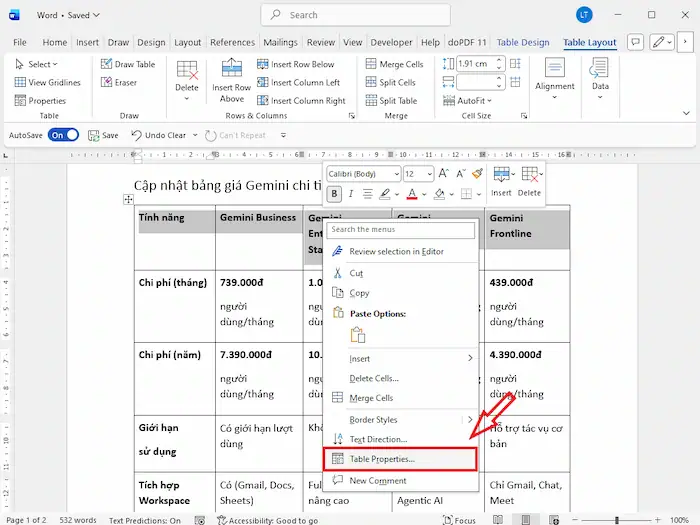Click Insert Row Above icon
The image size is (700, 525).
(x=231, y=70)
